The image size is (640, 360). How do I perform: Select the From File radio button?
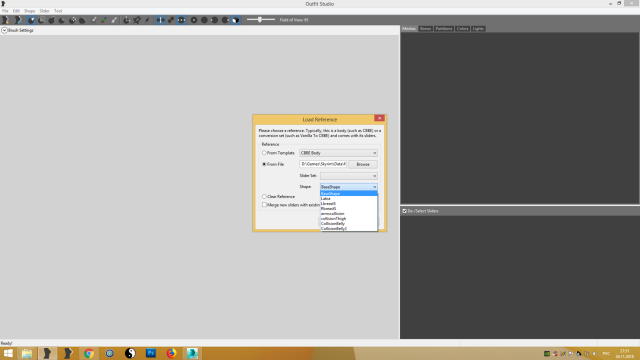[x=264, y=164]
